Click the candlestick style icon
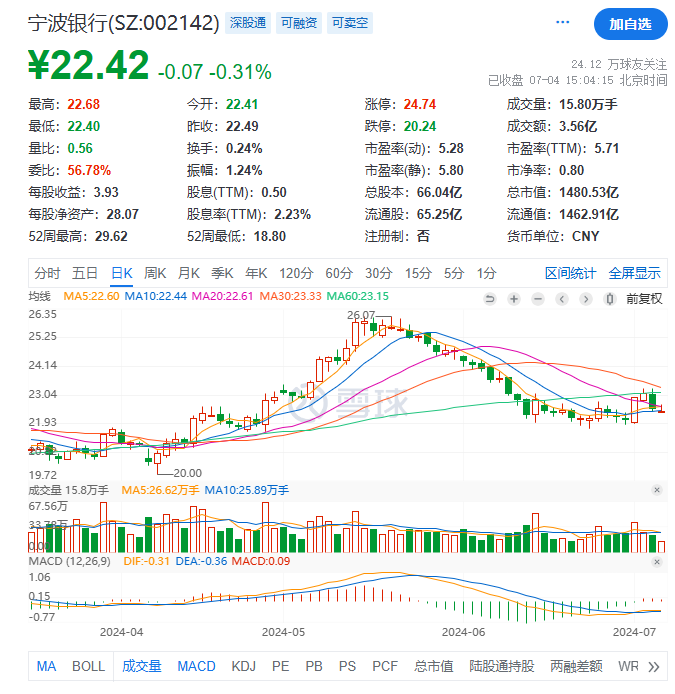Screen dimensions: 675x694 609,299
